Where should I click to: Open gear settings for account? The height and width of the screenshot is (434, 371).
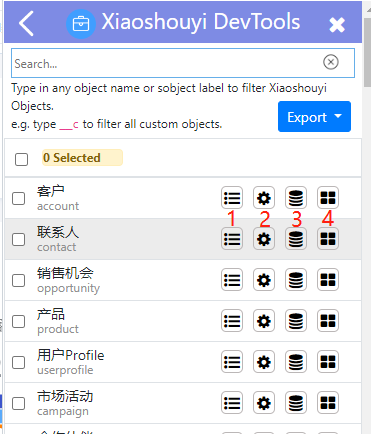coord(264,198)
